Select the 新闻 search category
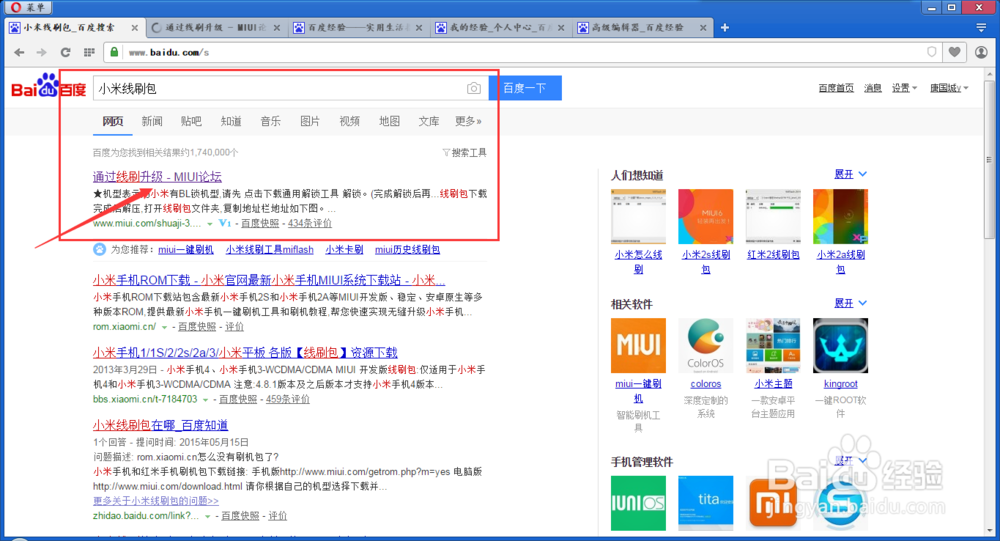 (x=152, y=121)
